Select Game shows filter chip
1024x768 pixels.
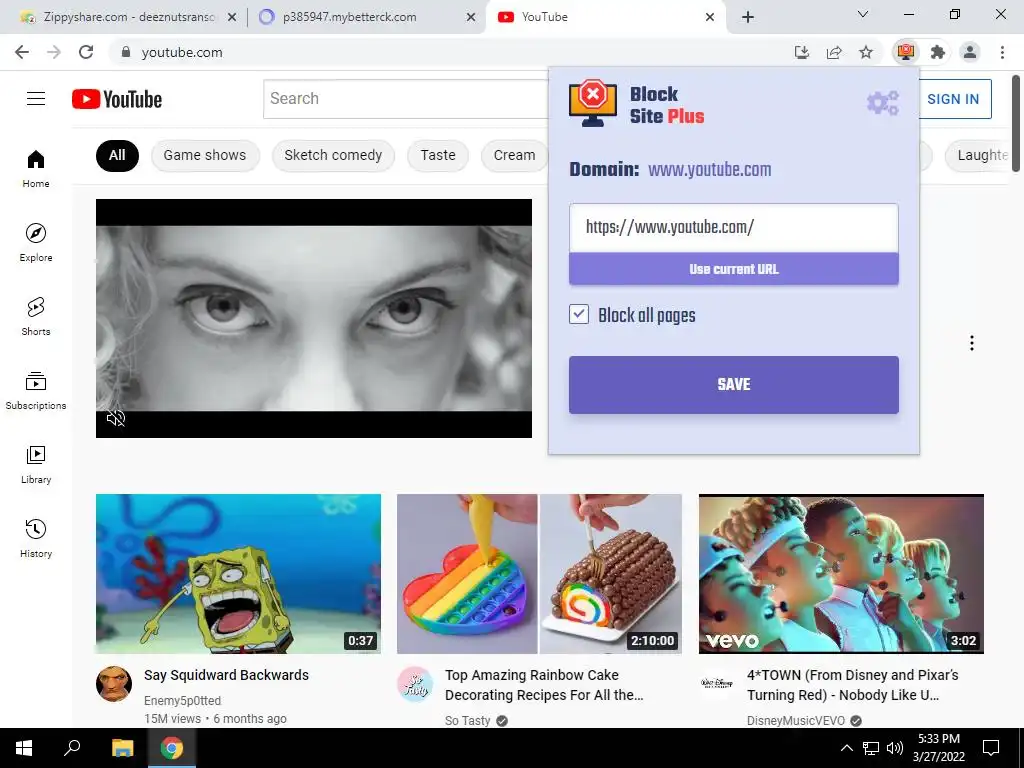pyautogui.click(x=205, y=155)
